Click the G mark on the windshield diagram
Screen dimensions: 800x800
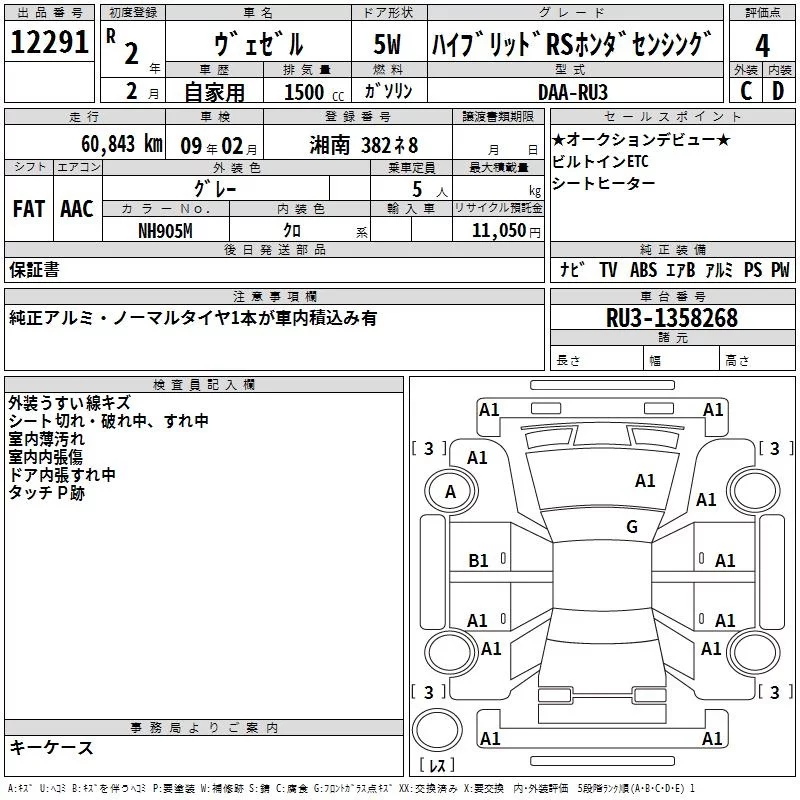[632, 527]
